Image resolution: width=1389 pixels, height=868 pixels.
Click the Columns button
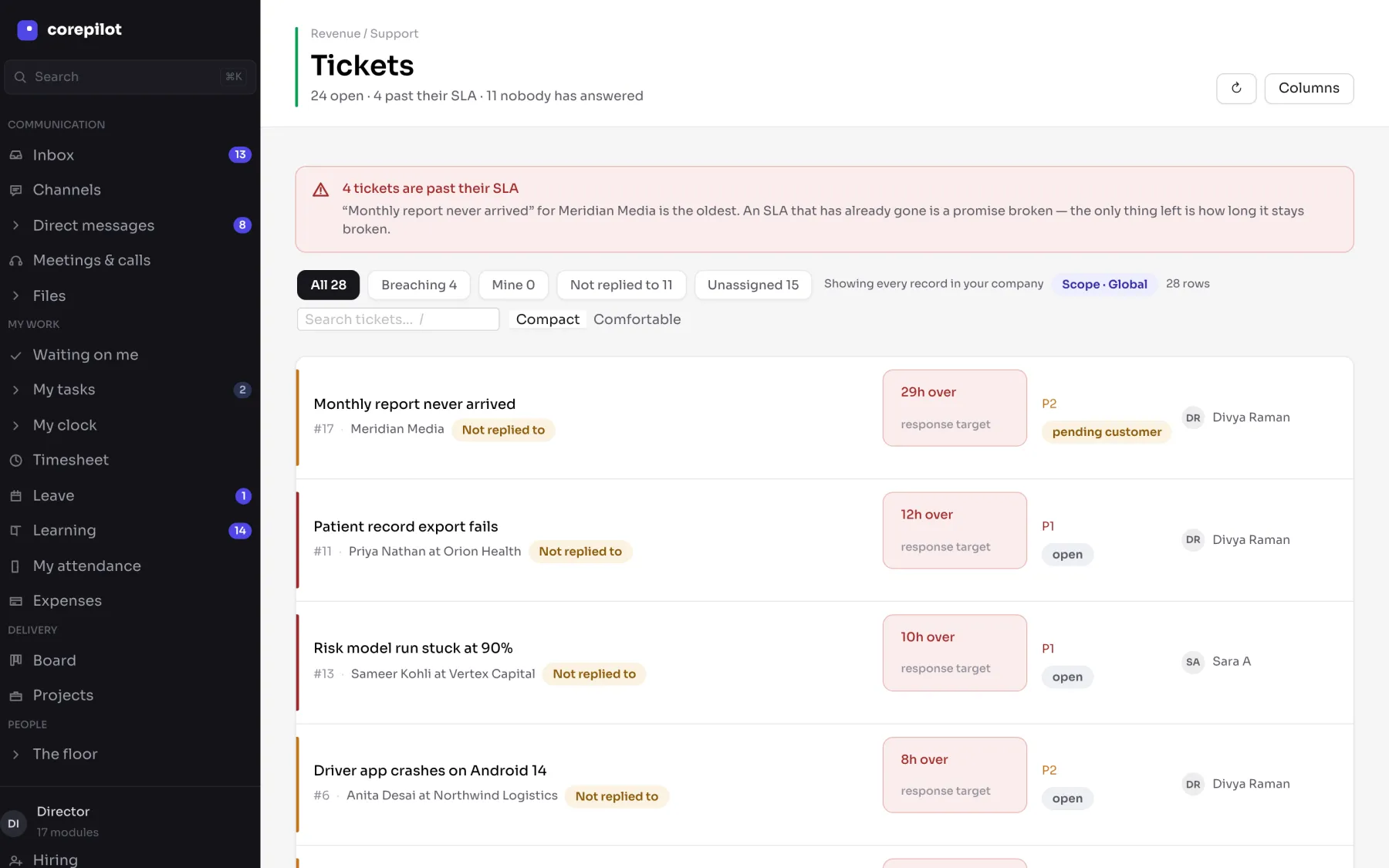(x=1309, y=88)
